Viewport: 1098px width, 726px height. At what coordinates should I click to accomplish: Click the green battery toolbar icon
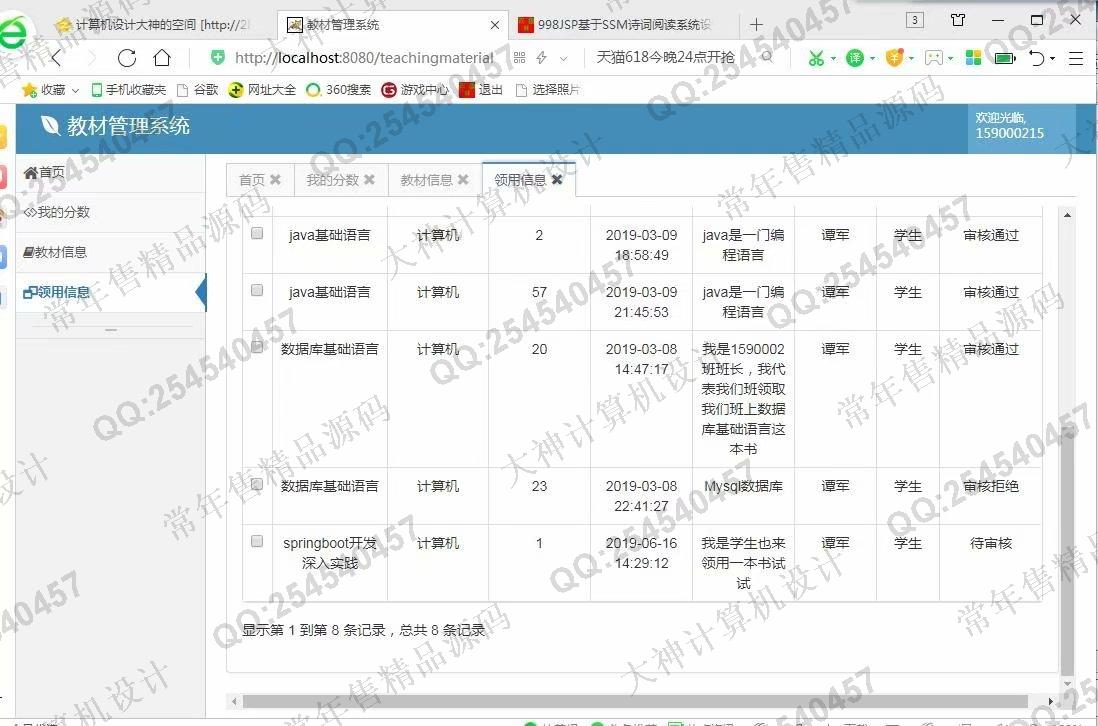pyautogui.click(x=1005, y=58)
